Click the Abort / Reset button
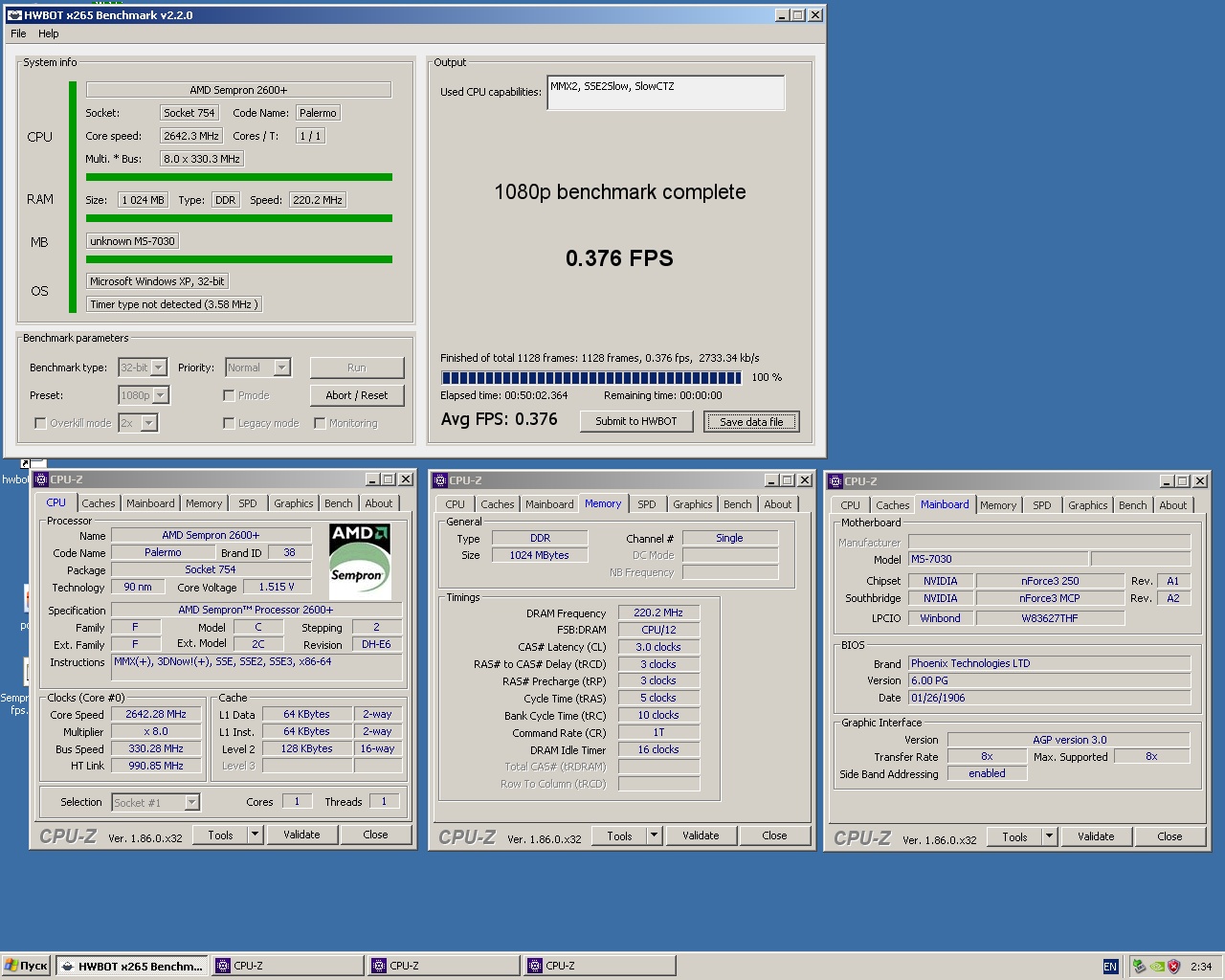Viewport: 1225px width, 980px height. (357, 395)
